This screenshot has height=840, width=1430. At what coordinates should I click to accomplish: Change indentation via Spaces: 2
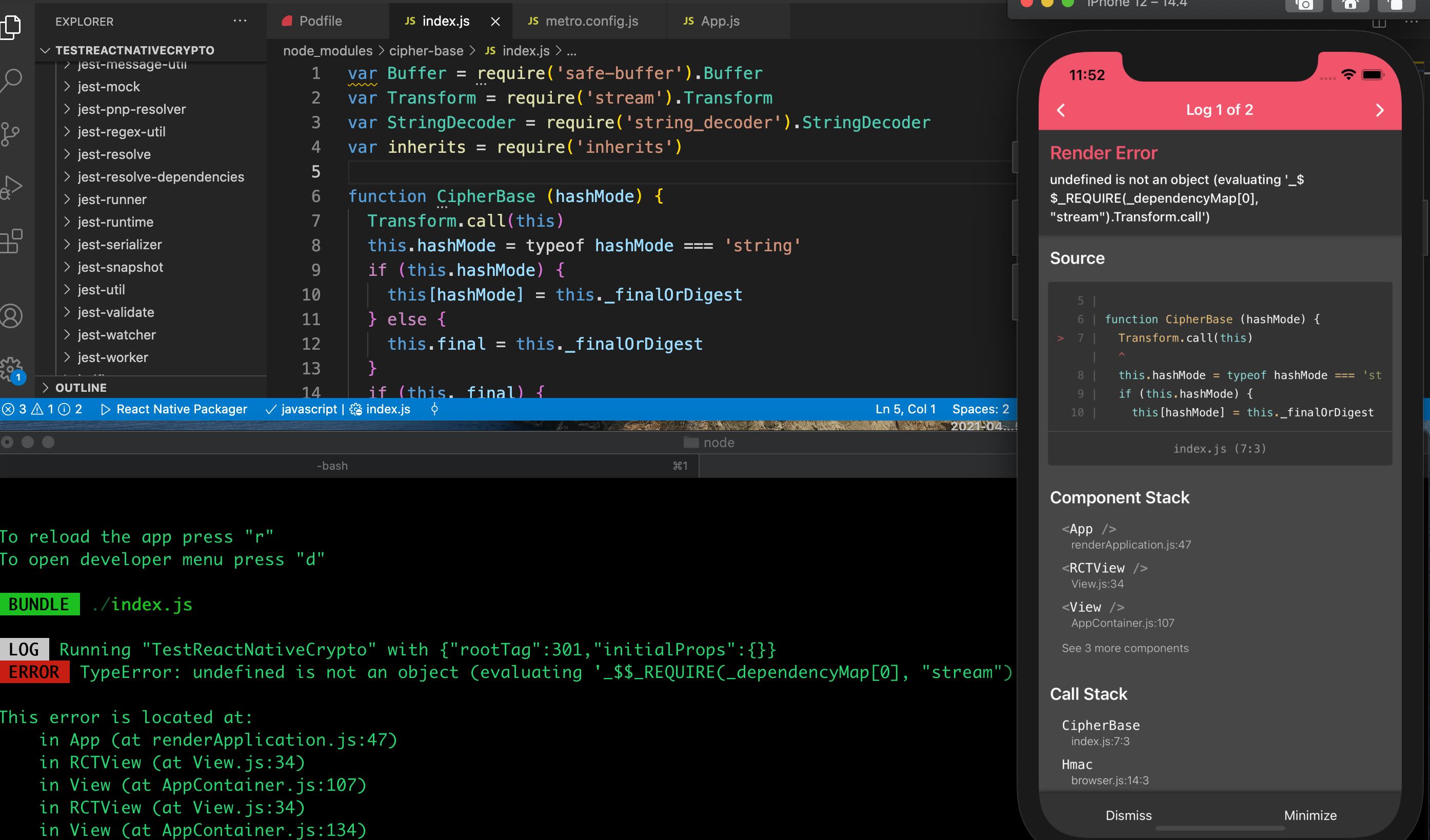point(981,409)
